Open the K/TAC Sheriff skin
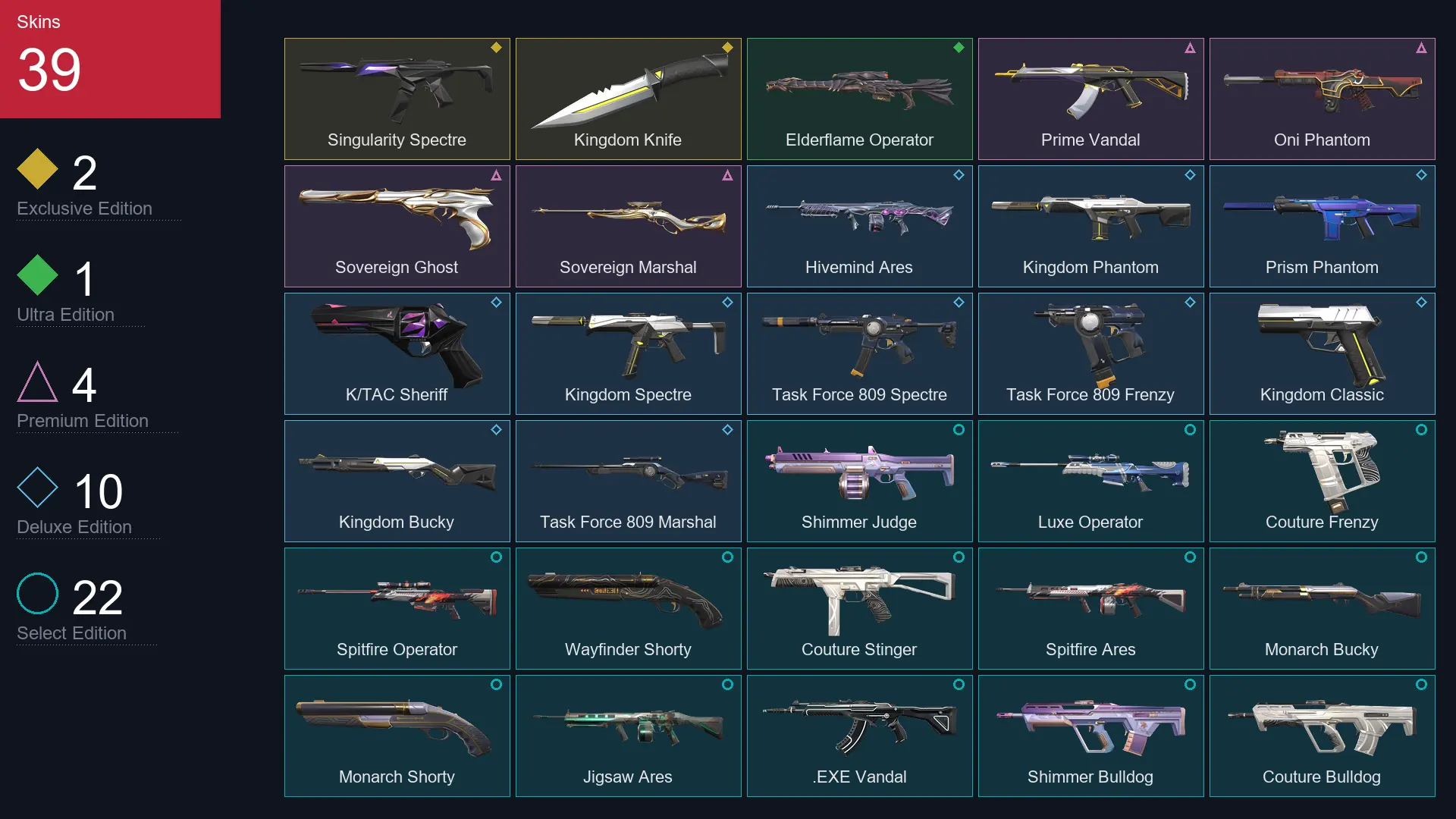 click(397, 353)
